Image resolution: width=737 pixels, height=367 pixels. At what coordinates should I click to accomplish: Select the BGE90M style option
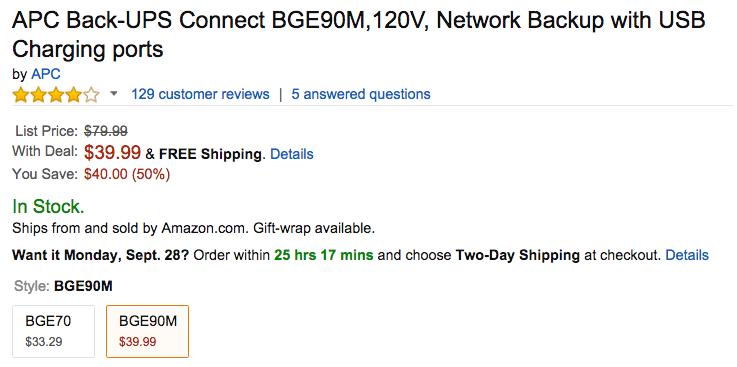pos(148,331)
